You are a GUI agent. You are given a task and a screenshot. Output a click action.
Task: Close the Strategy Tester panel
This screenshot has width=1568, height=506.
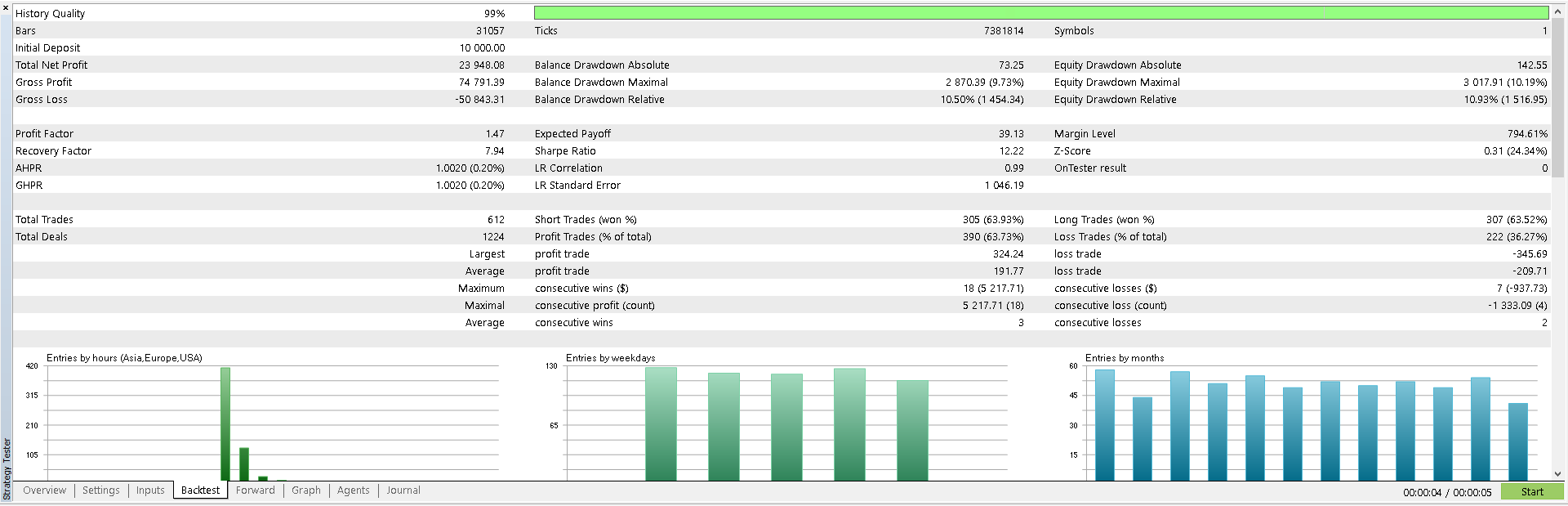(x=6, y=7)
